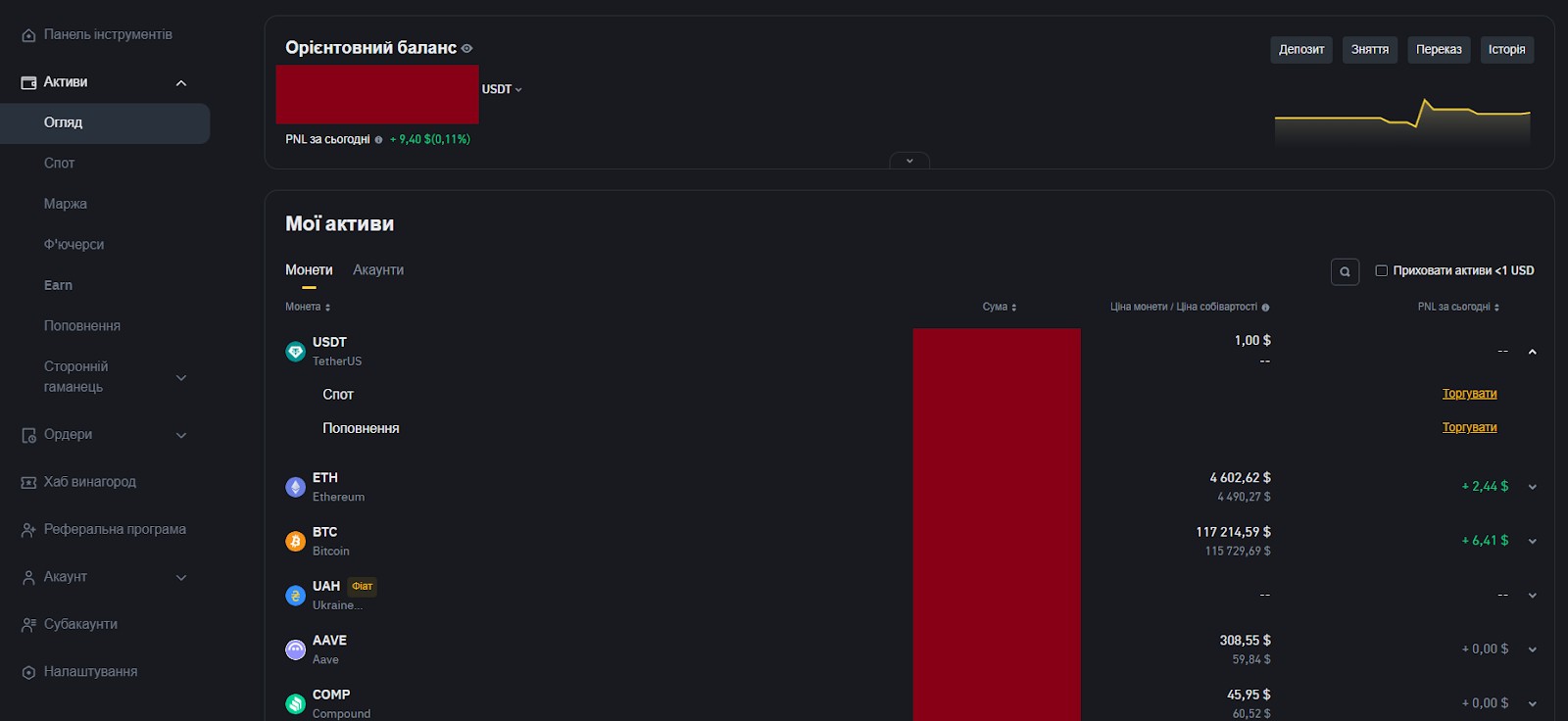Image resolution: width=1568 pixels, height=721 pixels.
Task: Click the Зняття button
Action: [x=1370, y=50]
